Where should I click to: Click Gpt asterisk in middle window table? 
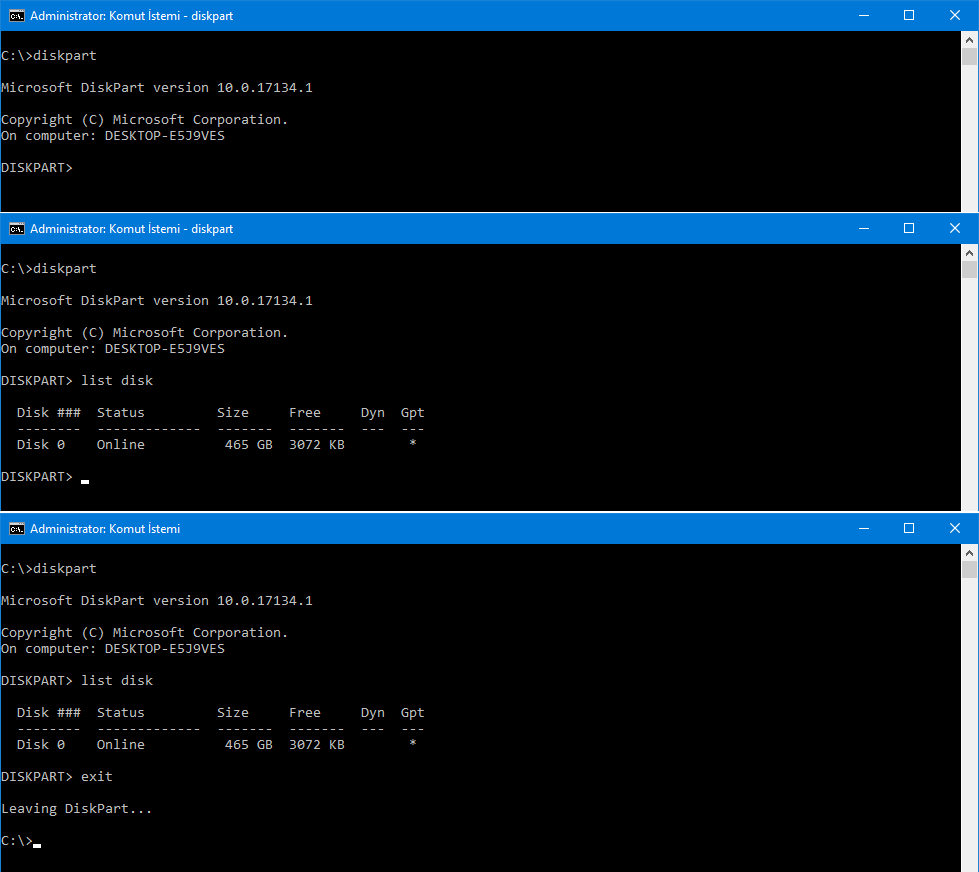413,443
